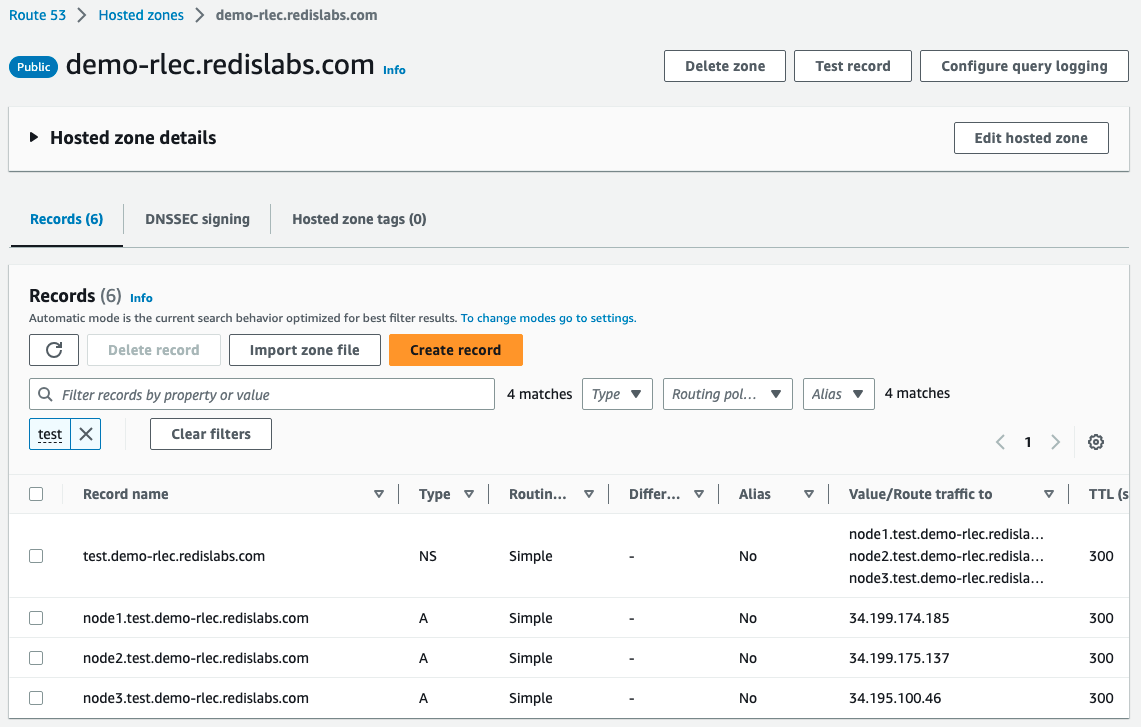Open table preferences gear icon
The width and height of the screenshot is (1141, 727).
coord(1096,442)
